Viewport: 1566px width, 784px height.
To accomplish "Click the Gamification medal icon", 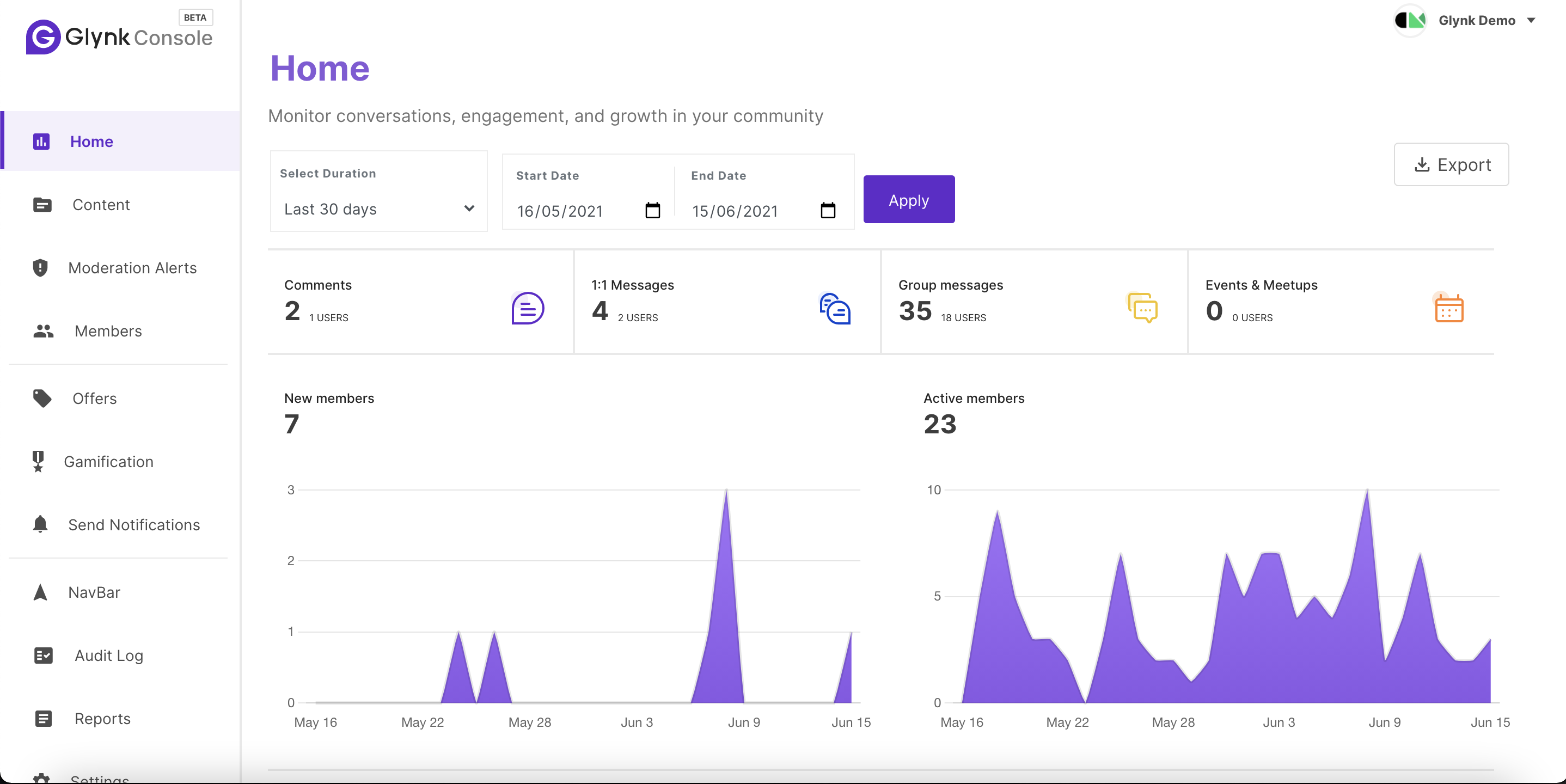I will pyautogui.click(x=38, y=461).
